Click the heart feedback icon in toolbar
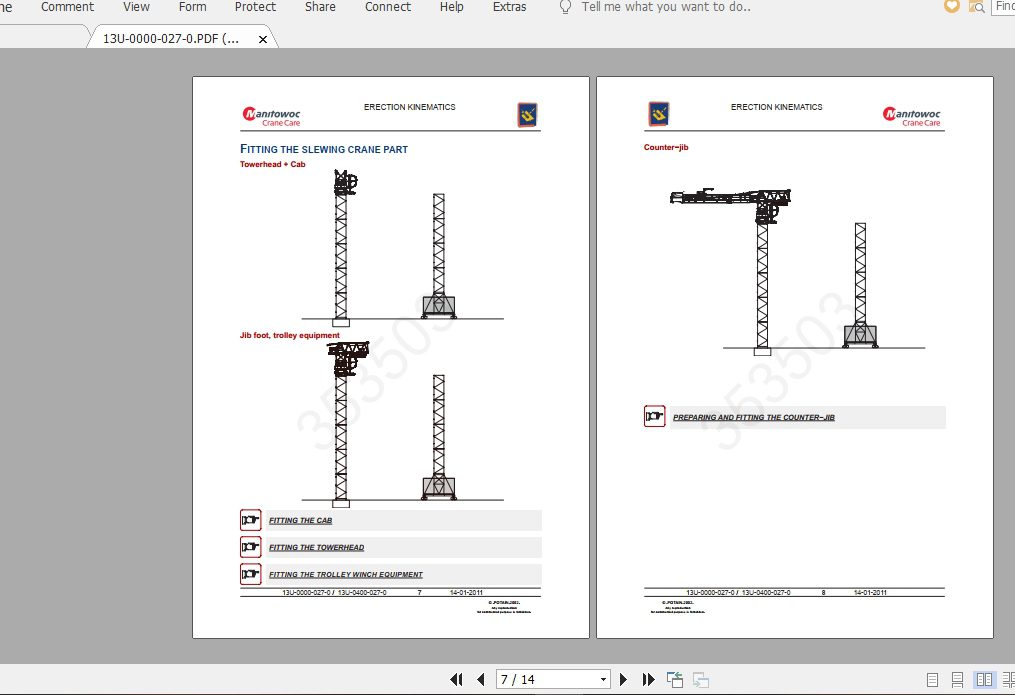 (950, 7)
